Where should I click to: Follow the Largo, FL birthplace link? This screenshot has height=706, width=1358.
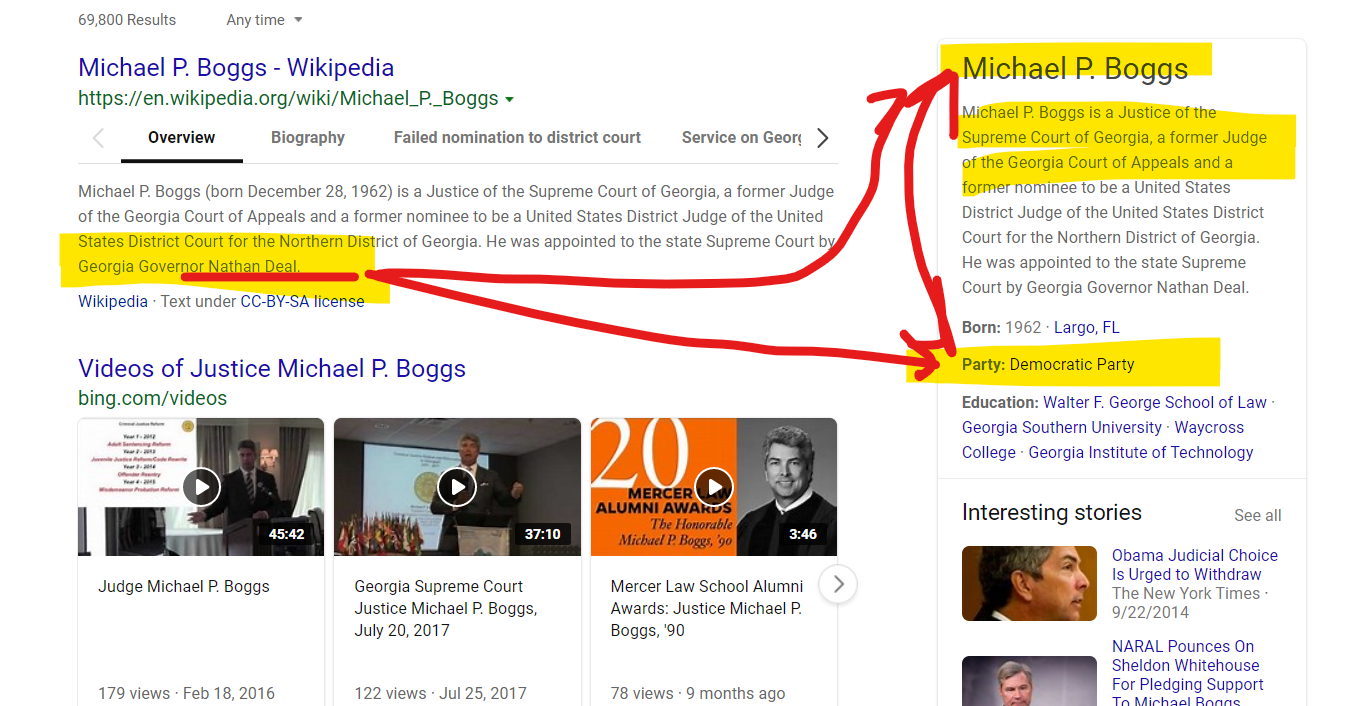click(x=1087, y=327)
